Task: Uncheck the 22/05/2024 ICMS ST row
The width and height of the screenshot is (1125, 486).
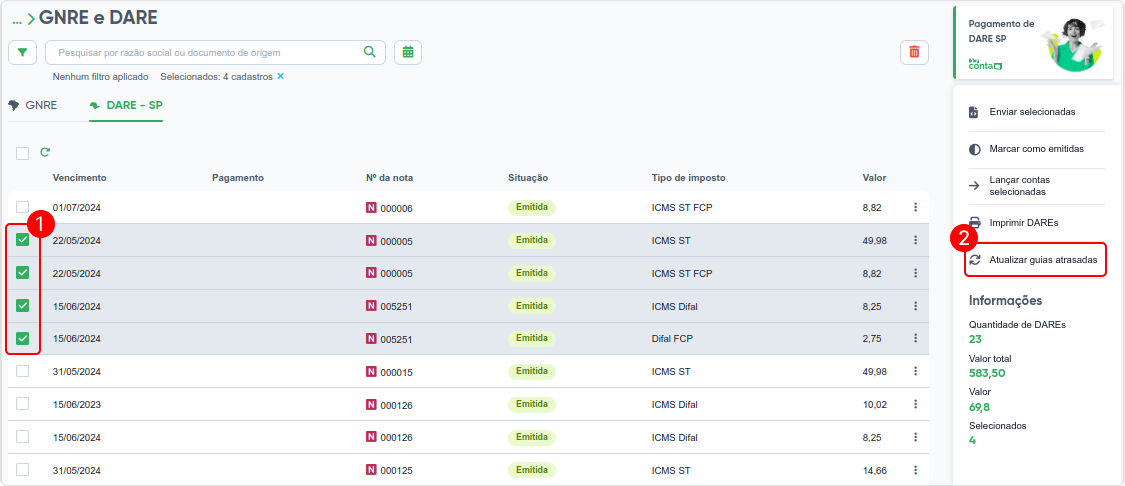Action: click(22, 240)
